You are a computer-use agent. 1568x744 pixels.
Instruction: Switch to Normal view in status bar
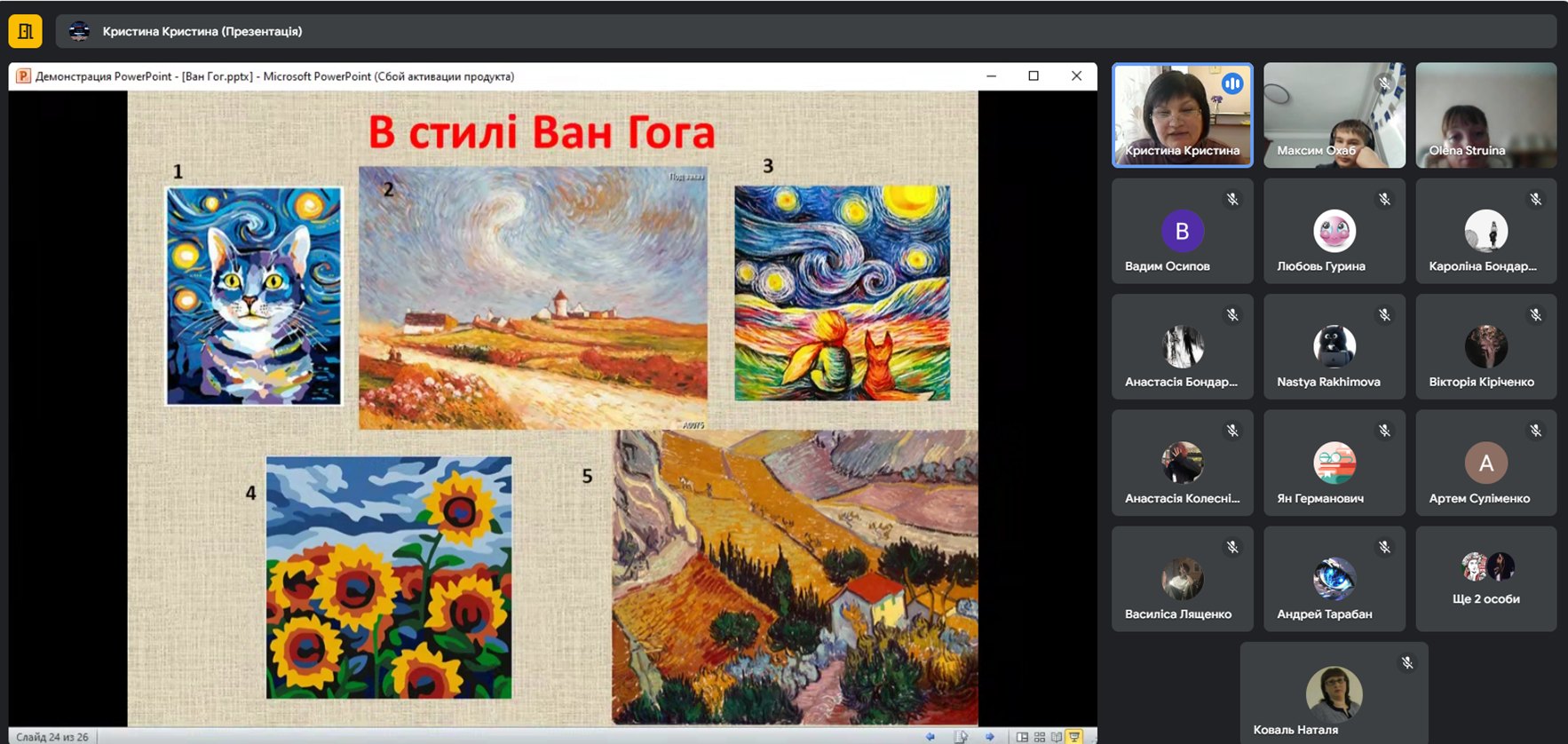1023,736
